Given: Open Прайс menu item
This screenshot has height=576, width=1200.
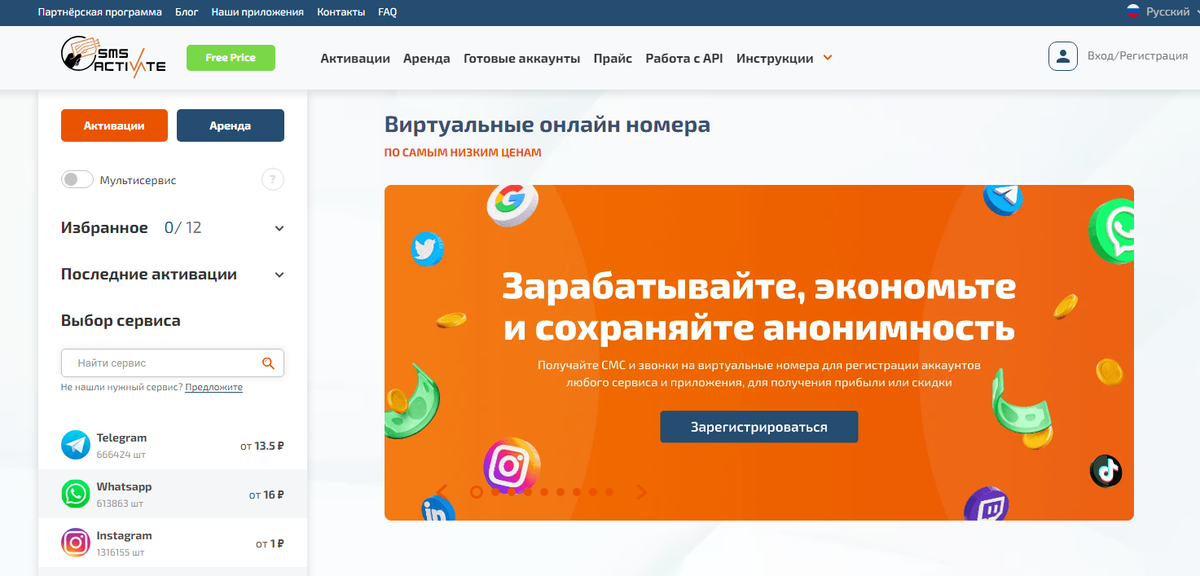Looking at the screenshot, I should pyautogui.click(x=613, y=58).
